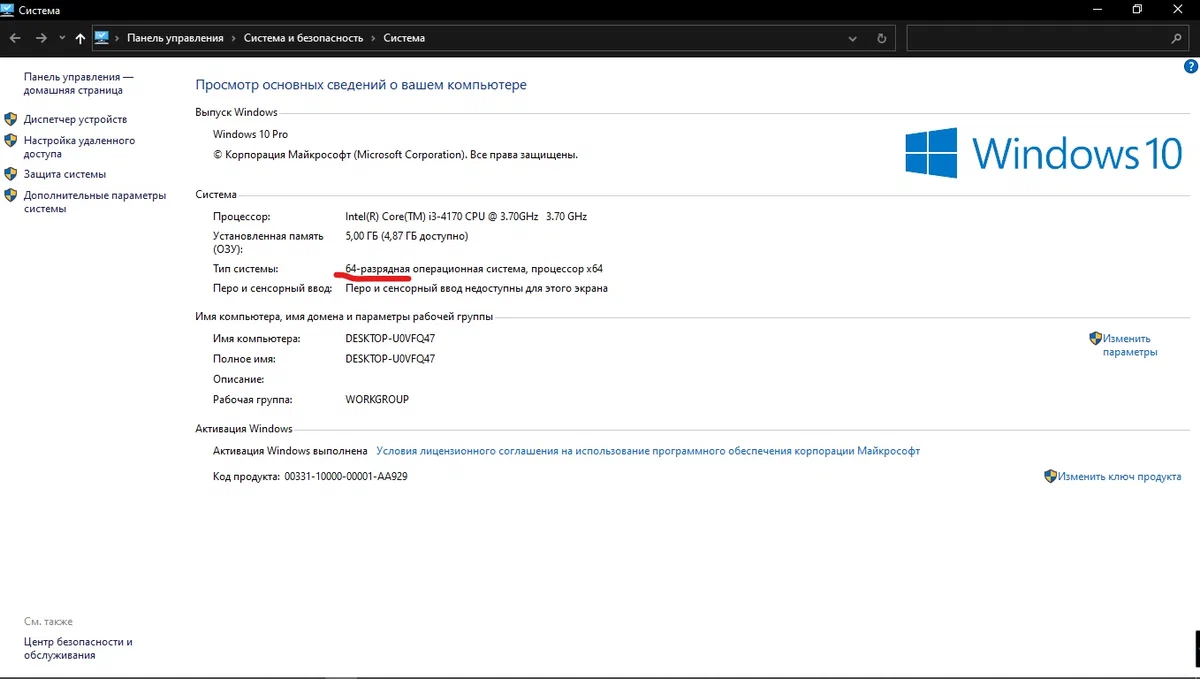Click the Система breadcrumb
Image resolution: width=1200 pixels, height=679 pixels.
click(403, 38)
